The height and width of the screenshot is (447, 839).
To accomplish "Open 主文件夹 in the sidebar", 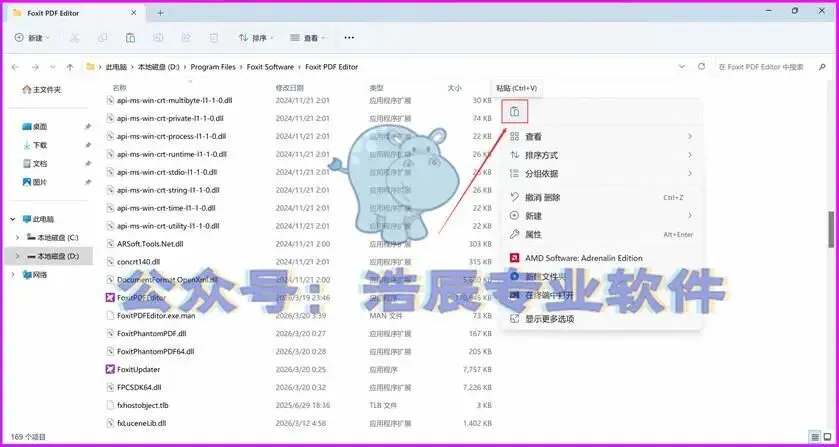I will tap(42, 90).
